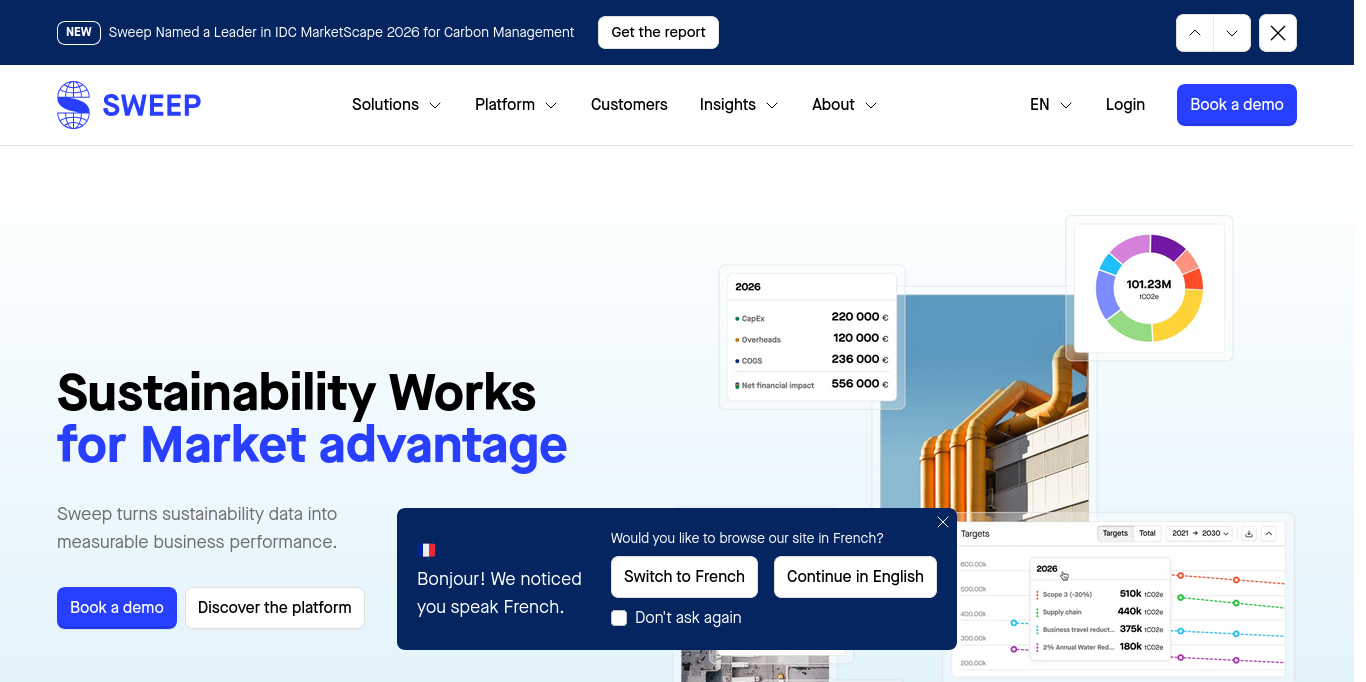1366x682 pixels.
Task: Click the Overheads row label
Action: pyautogui.click(x=761, y=340)
